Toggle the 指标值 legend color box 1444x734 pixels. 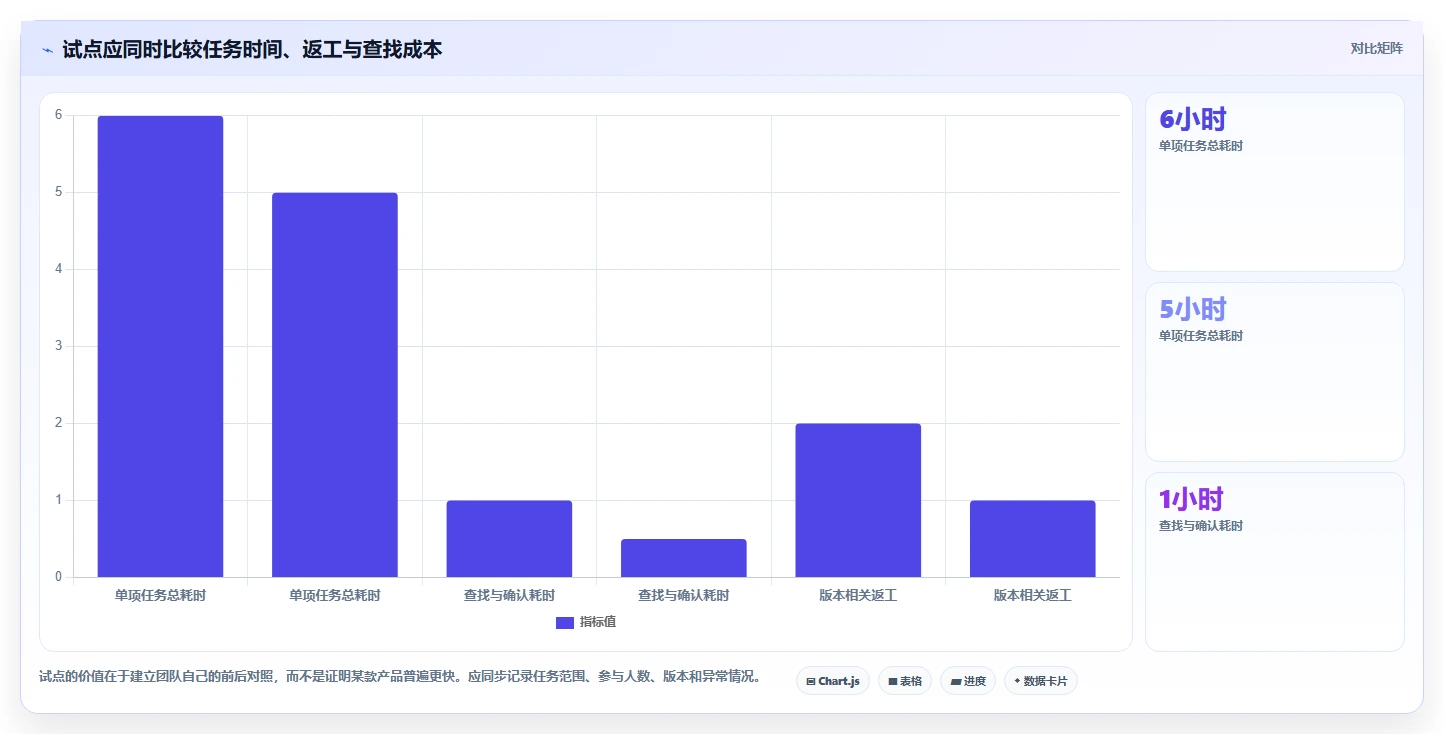click(x=565, y=623)
